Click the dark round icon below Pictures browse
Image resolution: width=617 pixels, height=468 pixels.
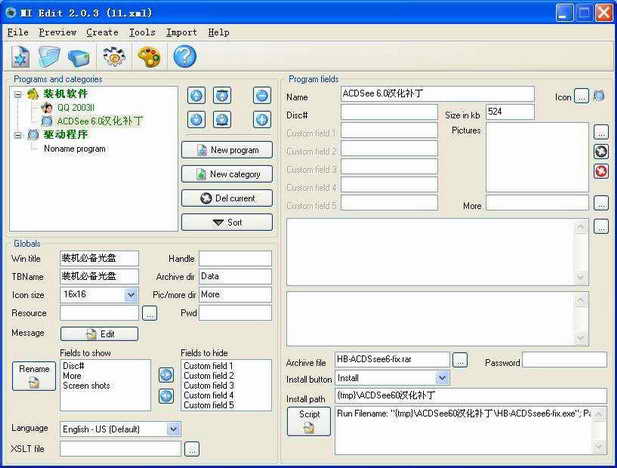[600, 151]
